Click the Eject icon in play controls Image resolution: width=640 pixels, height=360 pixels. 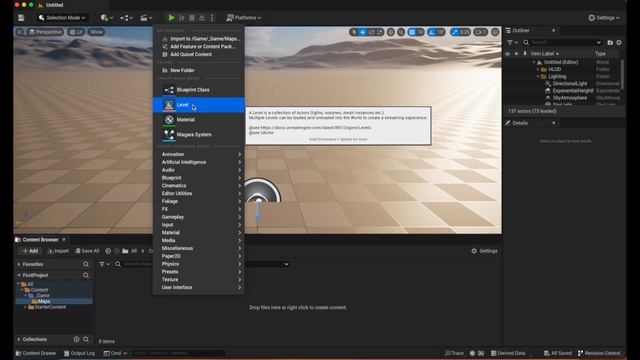pos(202,18)
